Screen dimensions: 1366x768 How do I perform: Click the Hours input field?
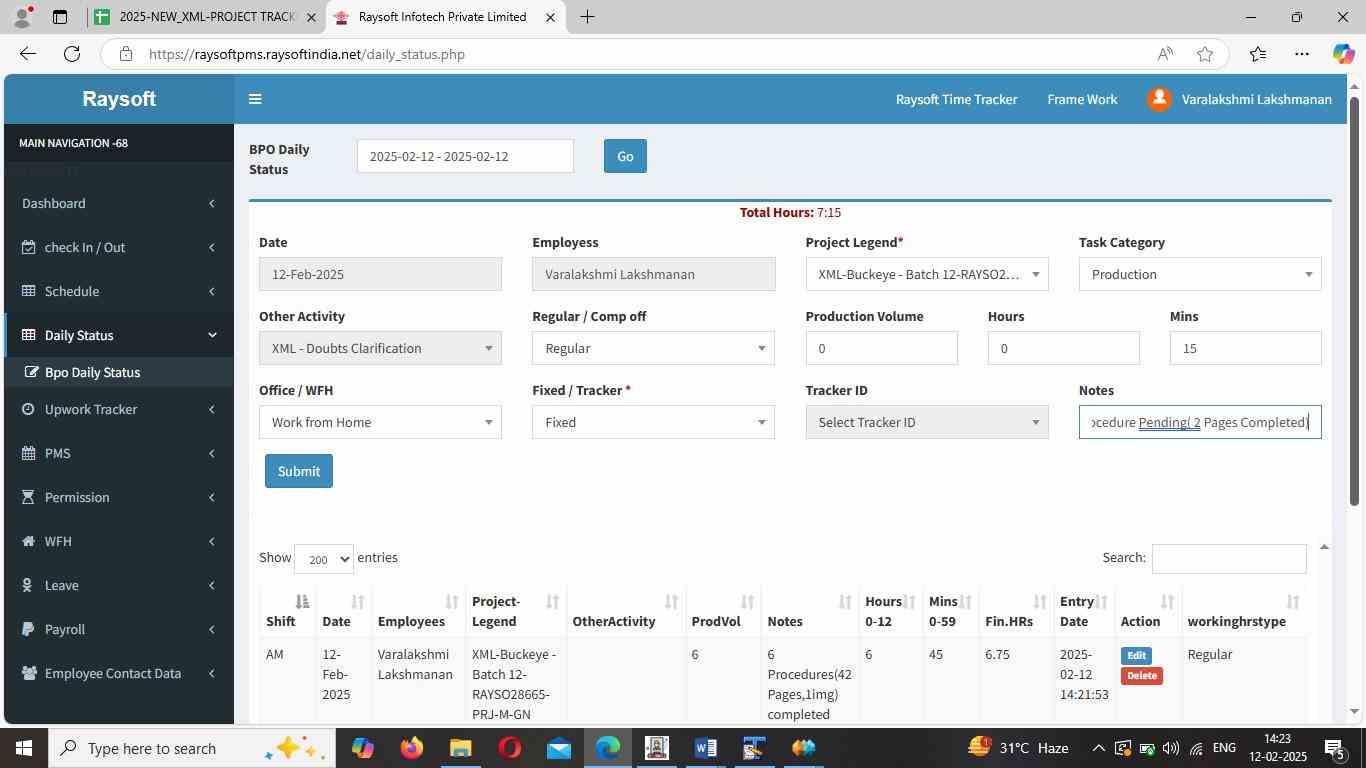click(1063, 348)
